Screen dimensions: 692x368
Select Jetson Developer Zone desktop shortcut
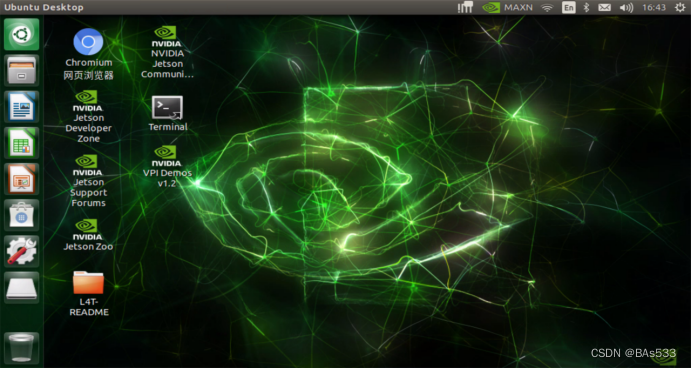(x=88, y=116)
